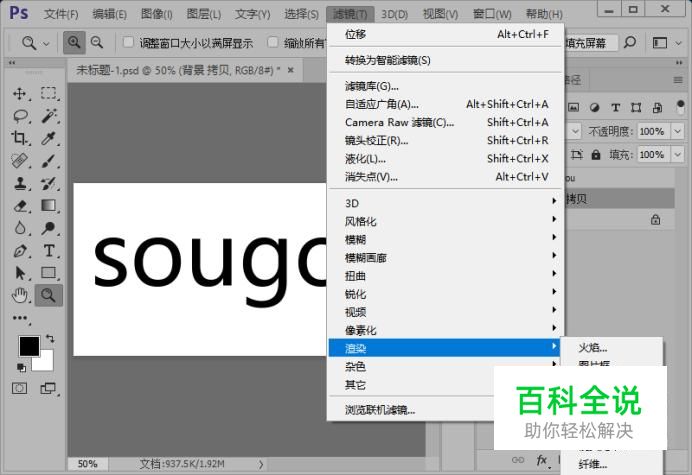Click the Zoom In mode button

click(x=74, y=43)
